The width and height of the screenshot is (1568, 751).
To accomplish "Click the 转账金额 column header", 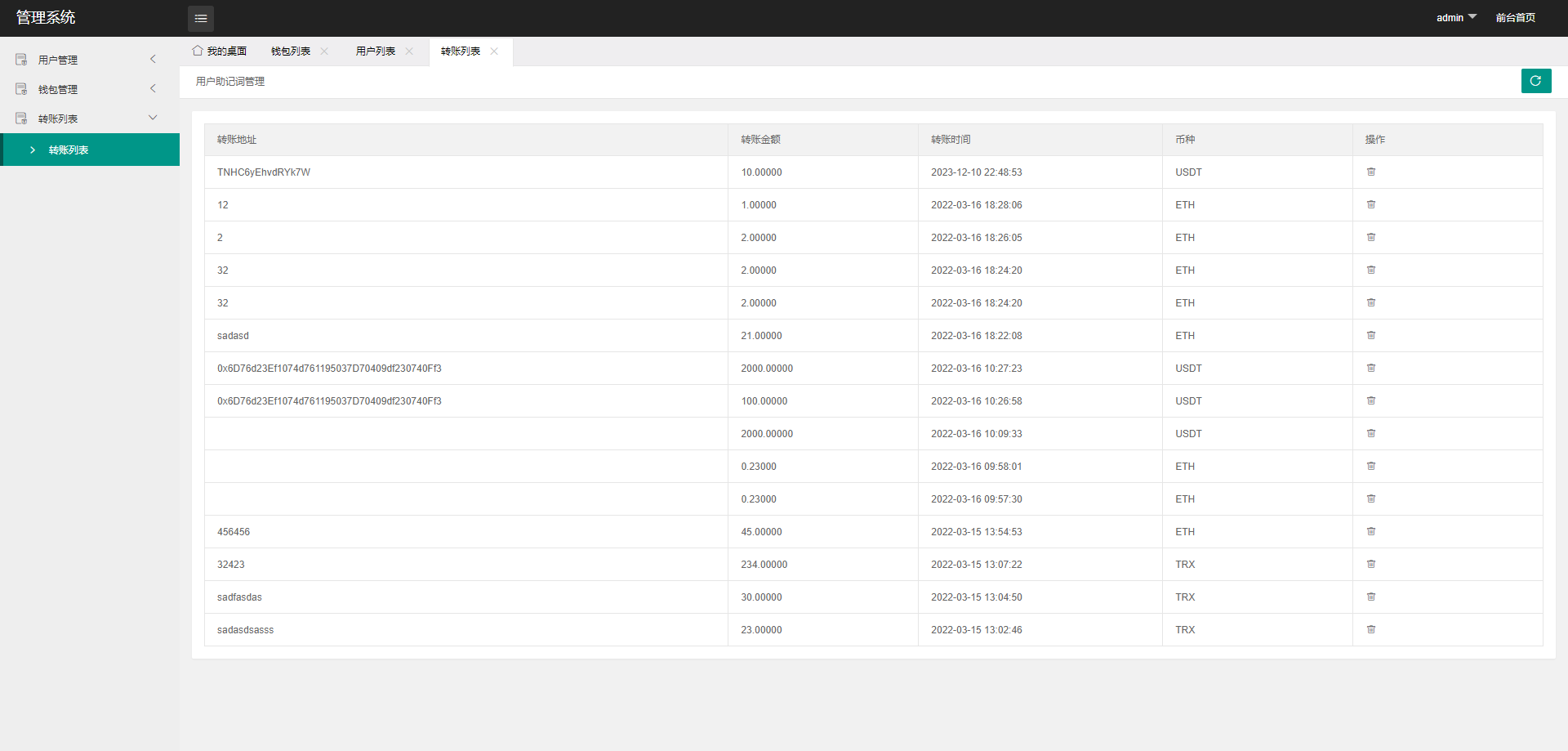I will 760,140.
